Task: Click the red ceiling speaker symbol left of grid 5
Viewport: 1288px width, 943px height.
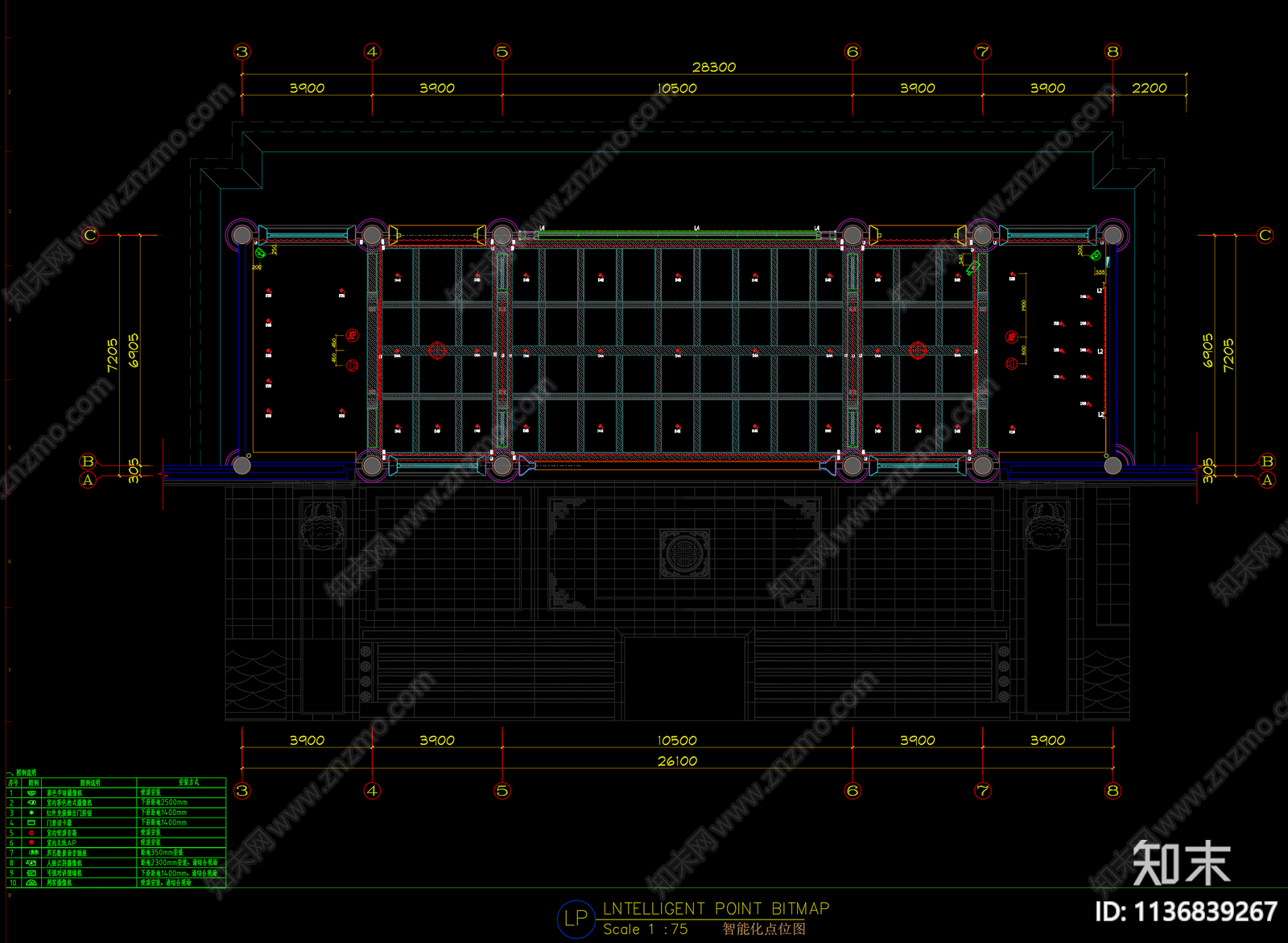Action: (436, 349)
